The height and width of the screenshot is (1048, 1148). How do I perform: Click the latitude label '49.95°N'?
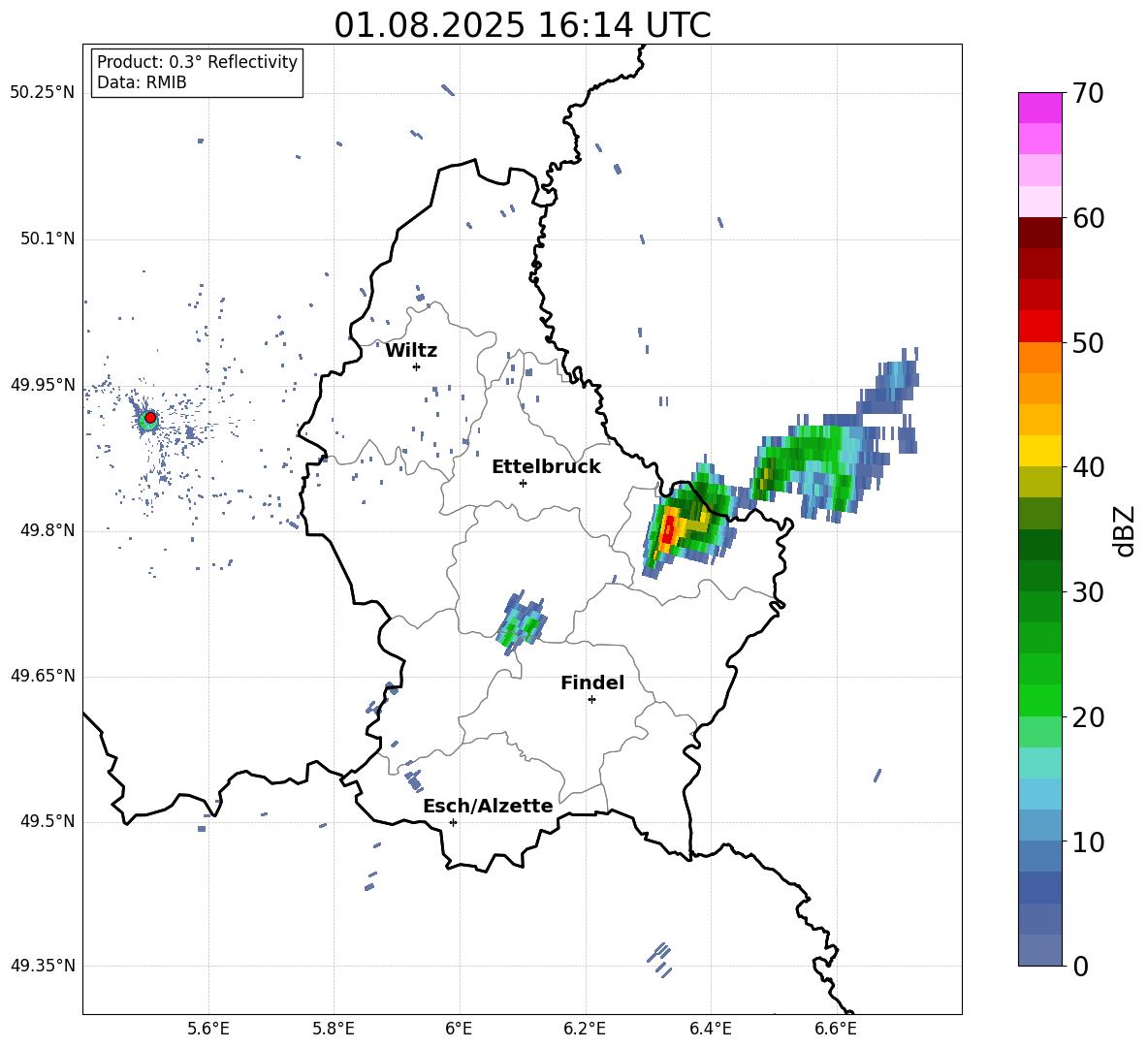(43, 385)
